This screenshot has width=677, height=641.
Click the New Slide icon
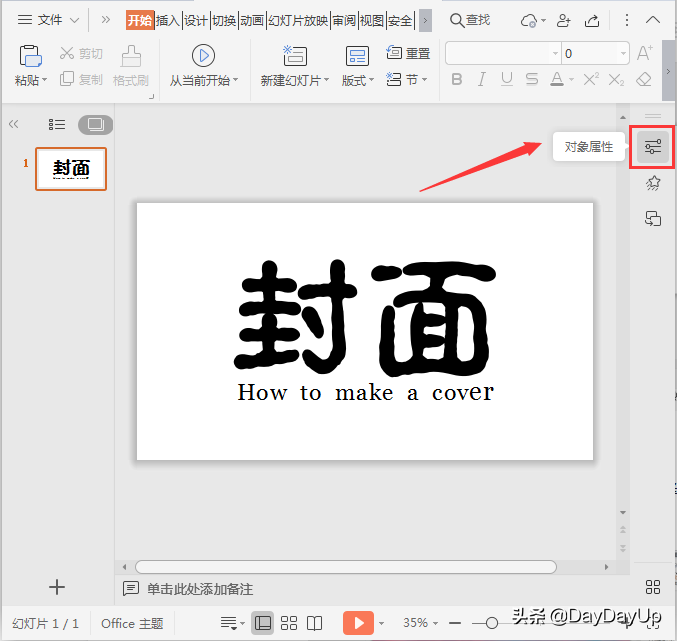pos(295,56)
